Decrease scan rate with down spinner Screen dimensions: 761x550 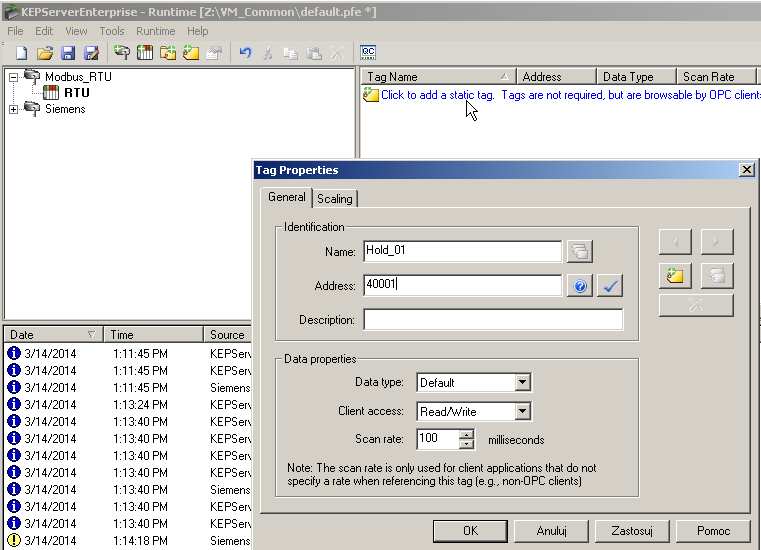click(x=466, y=444)
